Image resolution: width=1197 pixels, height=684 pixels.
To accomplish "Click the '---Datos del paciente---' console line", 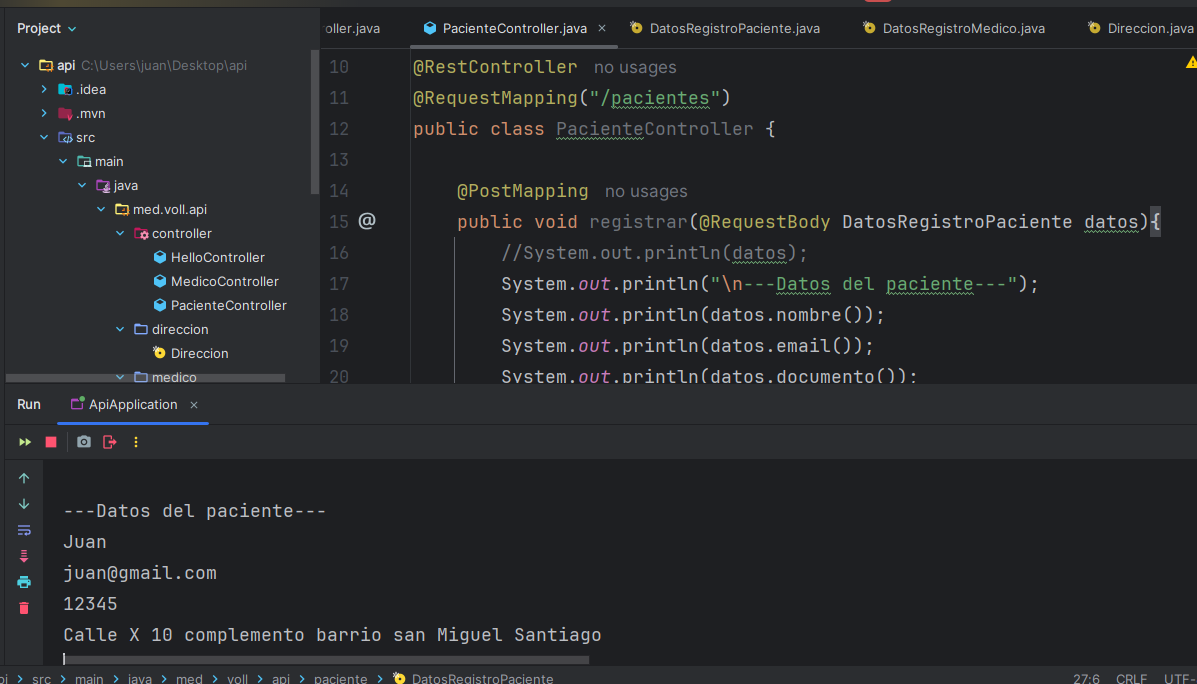I will pos(195,511).
